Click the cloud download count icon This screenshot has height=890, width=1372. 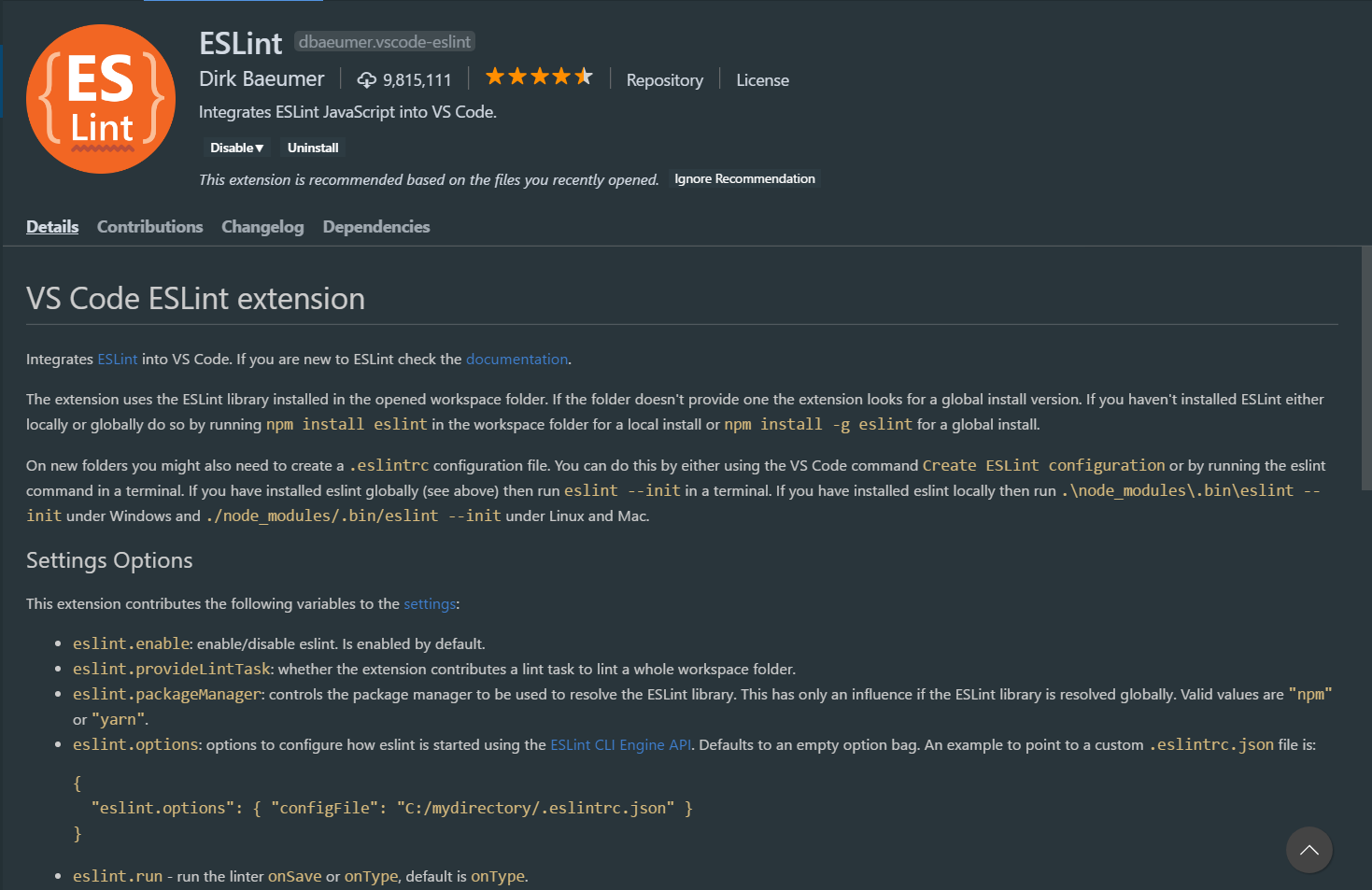click(x=367, y=80)
